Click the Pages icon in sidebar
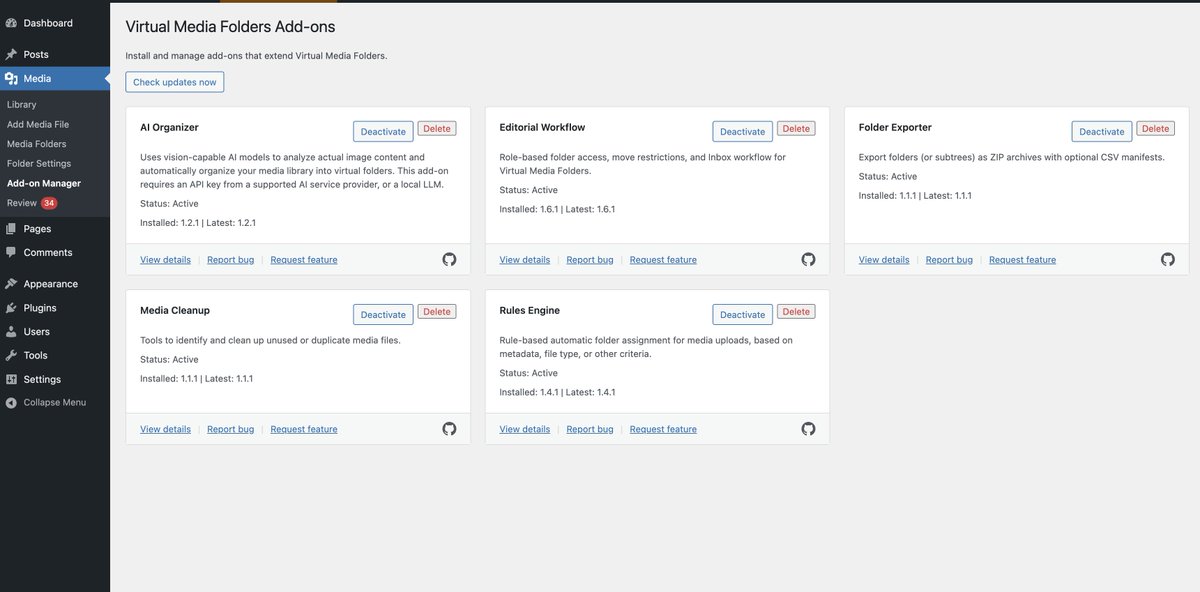The width and height of the screenshot is (1200, 592). tap(11, 229)
